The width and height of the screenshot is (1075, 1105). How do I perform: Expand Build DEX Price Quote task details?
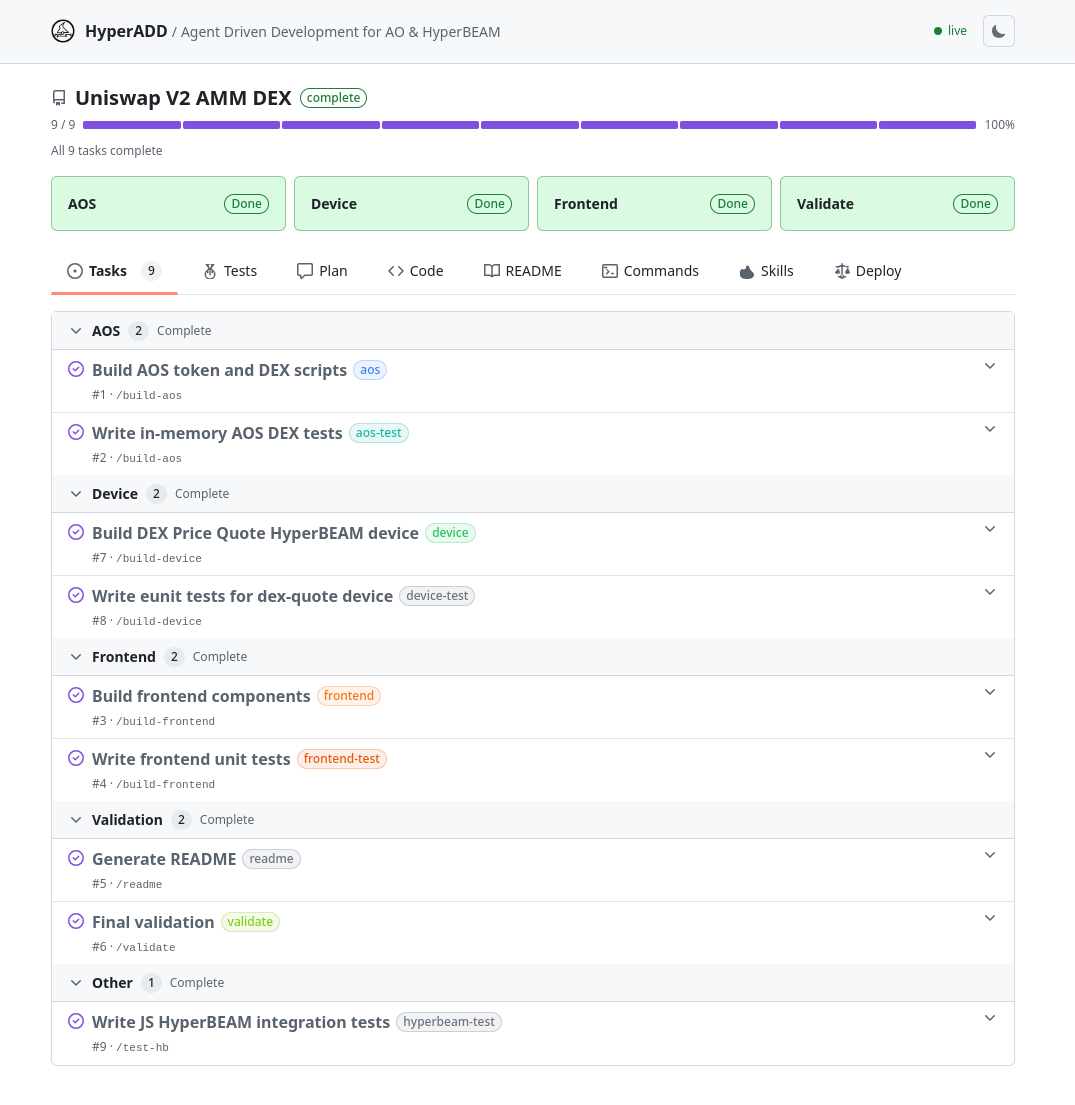point(990,529)
